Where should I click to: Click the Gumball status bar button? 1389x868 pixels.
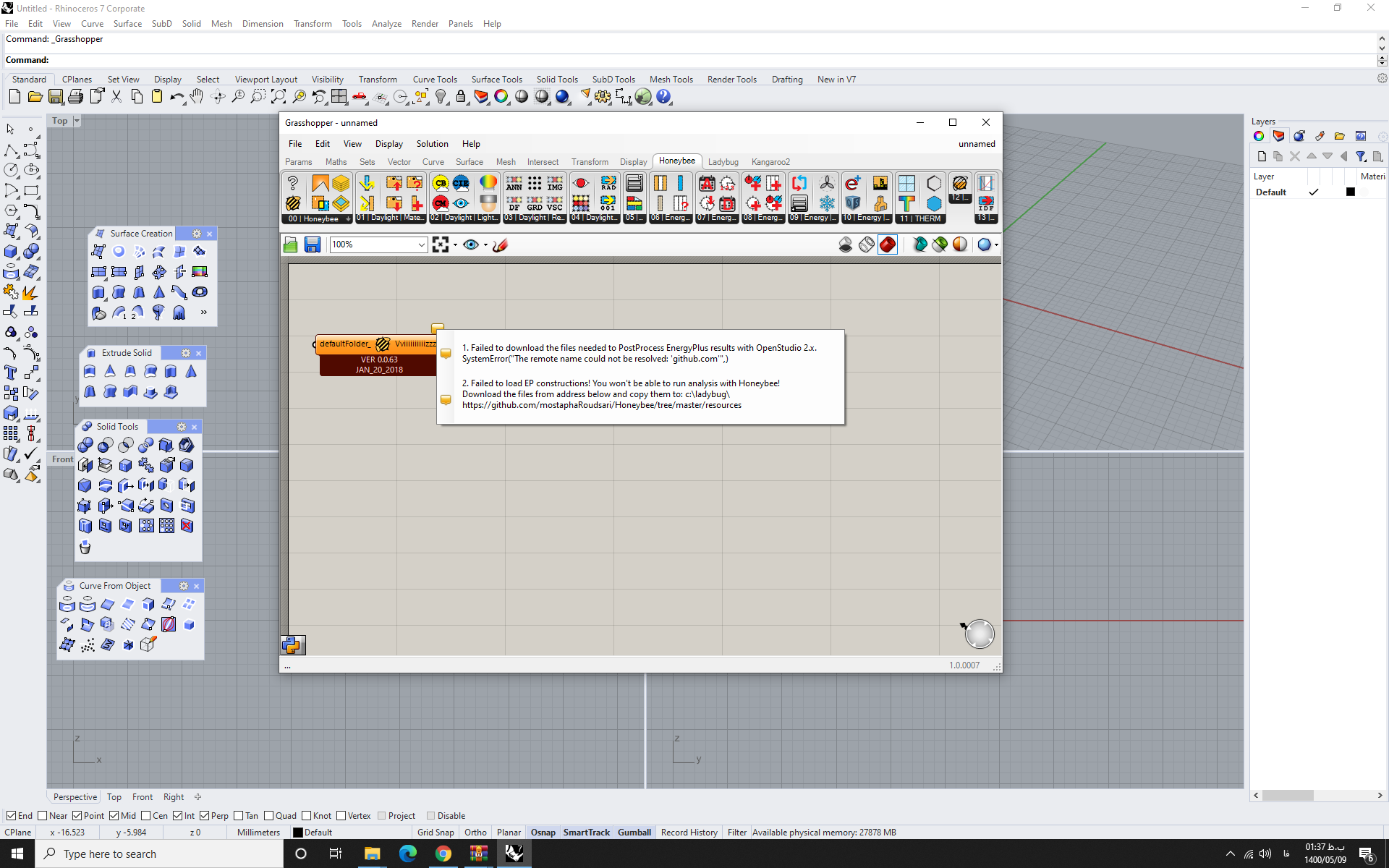[x=634, y=833]
